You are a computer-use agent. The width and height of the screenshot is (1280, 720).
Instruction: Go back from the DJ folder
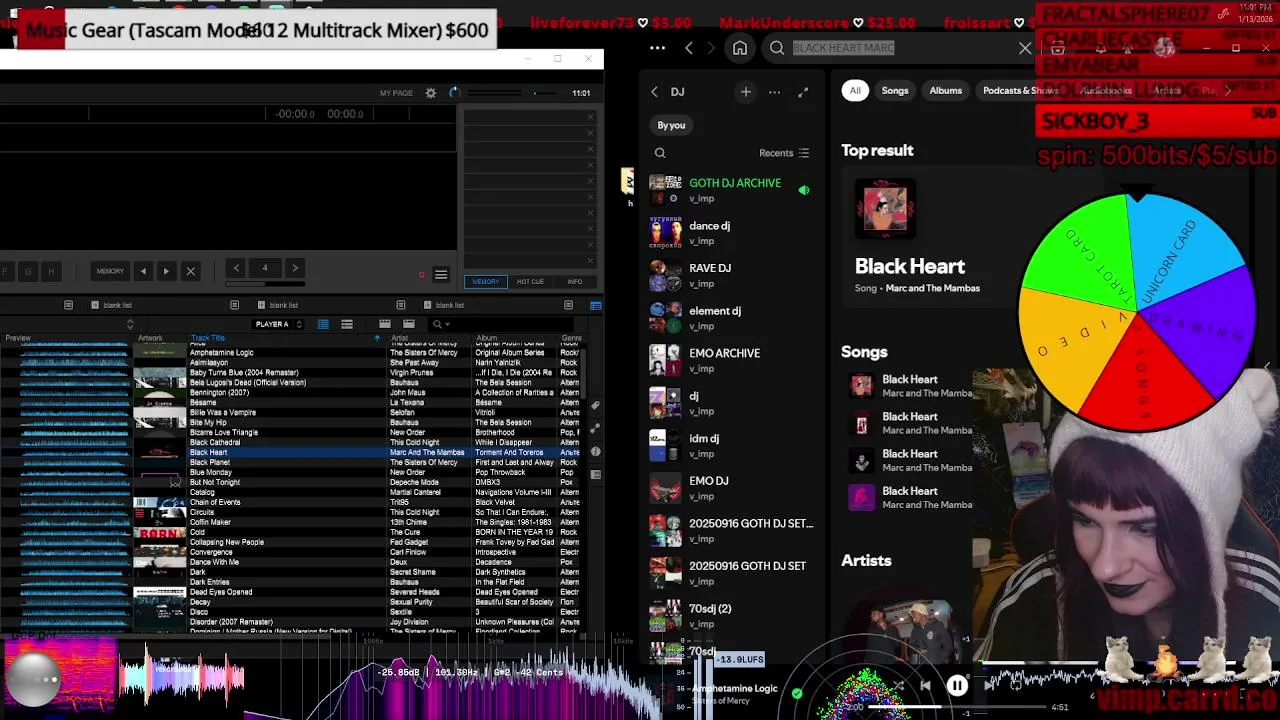[654, 92]
